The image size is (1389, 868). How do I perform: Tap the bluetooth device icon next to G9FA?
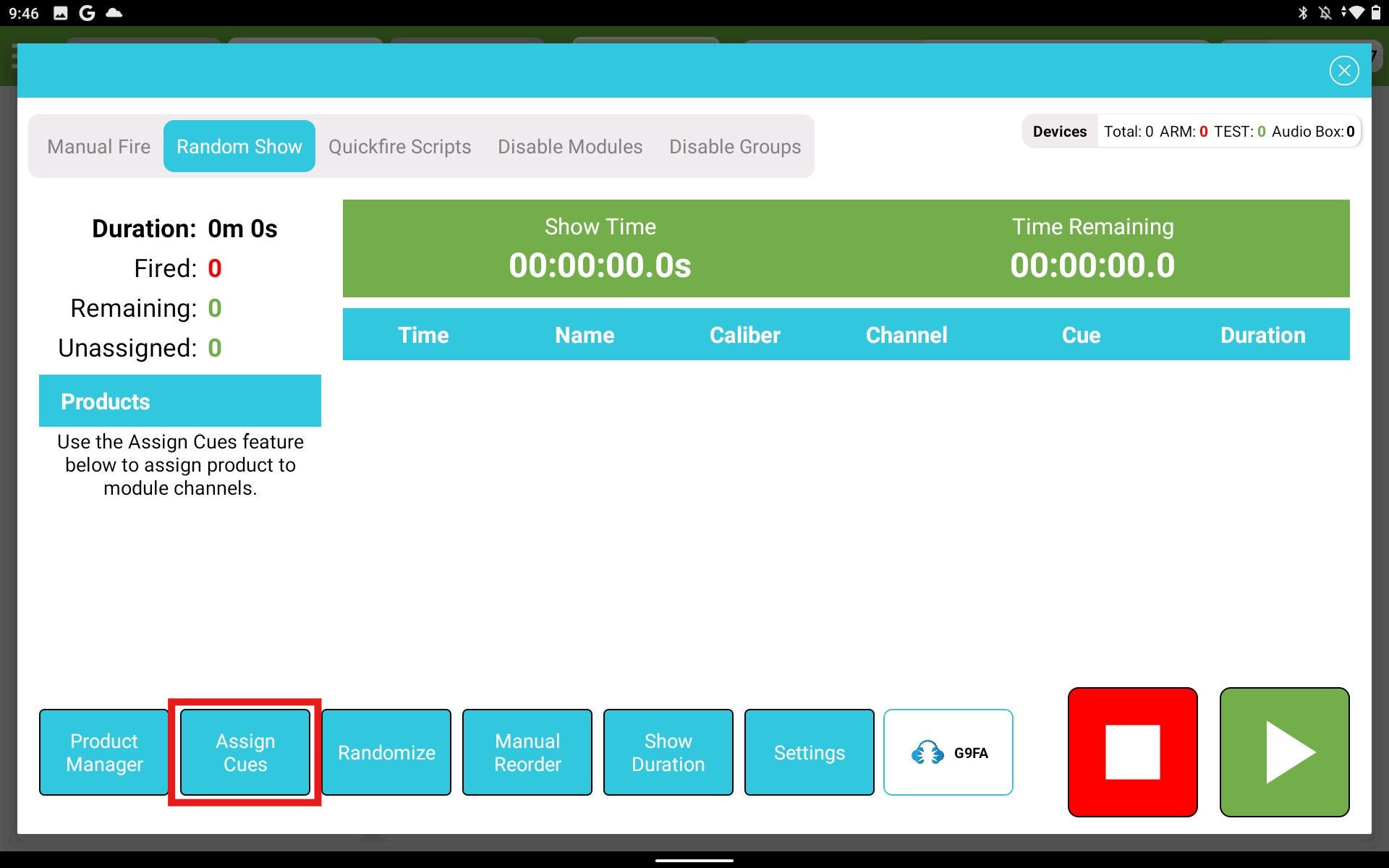click(x=928, y=752)
